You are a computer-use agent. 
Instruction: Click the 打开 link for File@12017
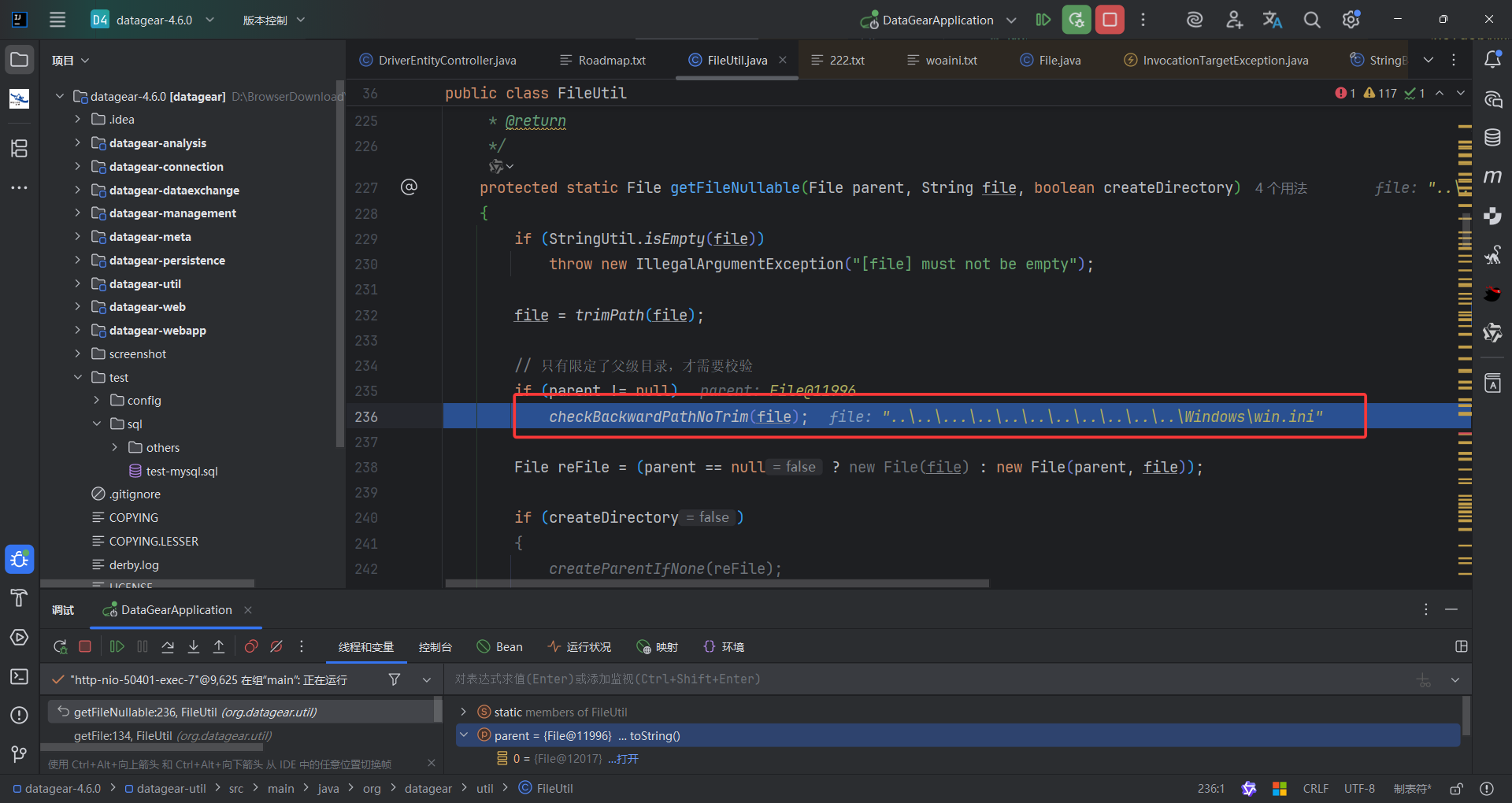pos(627,759)
